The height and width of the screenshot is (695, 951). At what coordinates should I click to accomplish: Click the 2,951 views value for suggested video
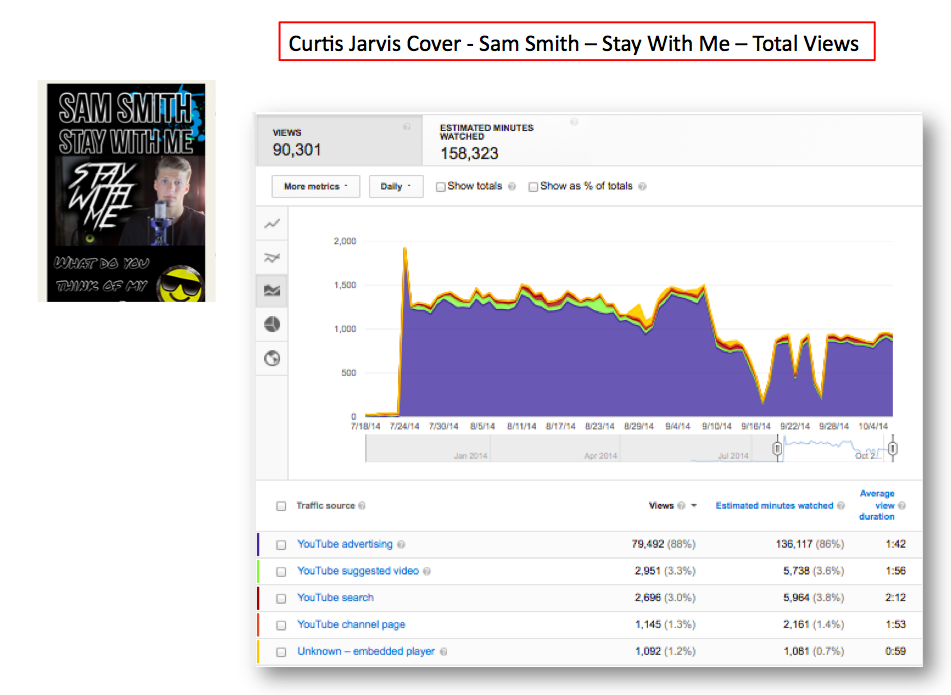(648, 571)
